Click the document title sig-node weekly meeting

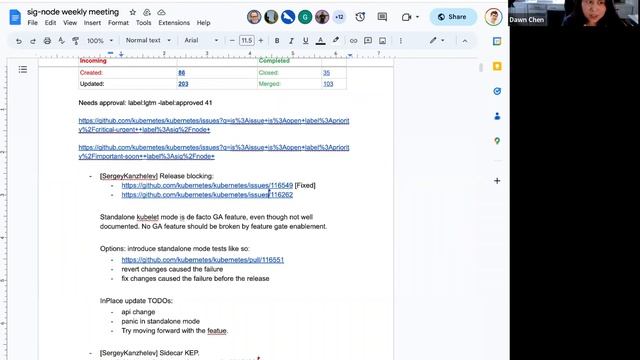pyautogui.click(x=73, y=12)
